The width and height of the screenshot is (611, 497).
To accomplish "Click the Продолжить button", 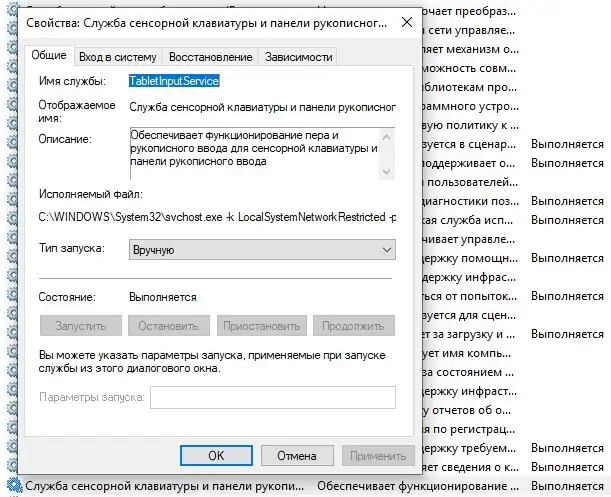I will pyautogui.click(x=353, y=325).
